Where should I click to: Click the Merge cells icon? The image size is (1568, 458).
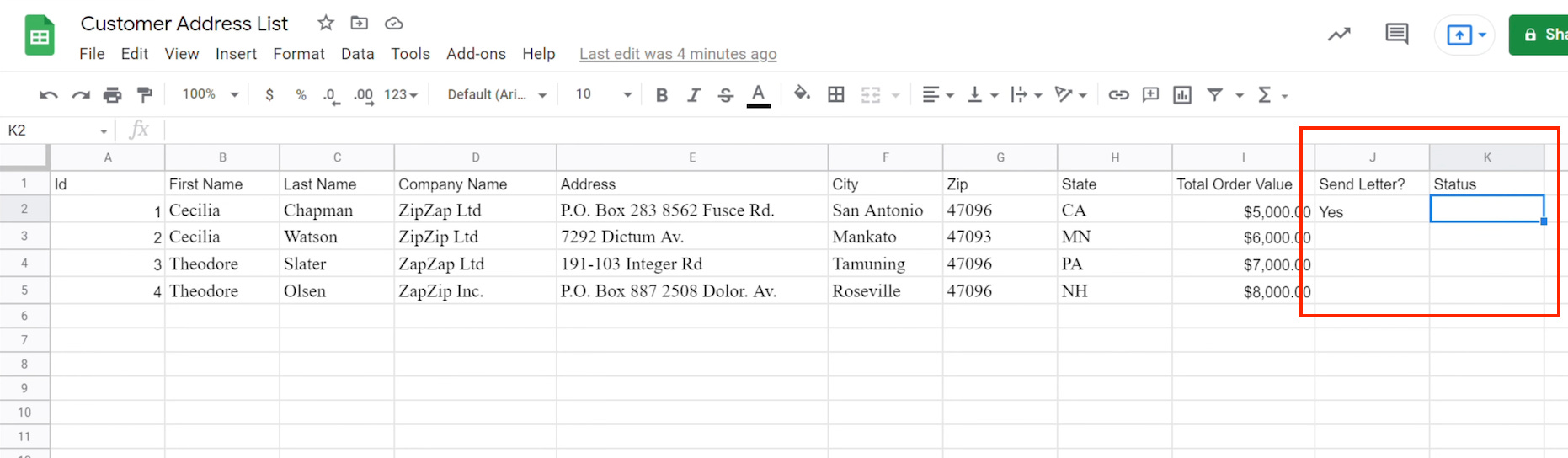point(871,95)
